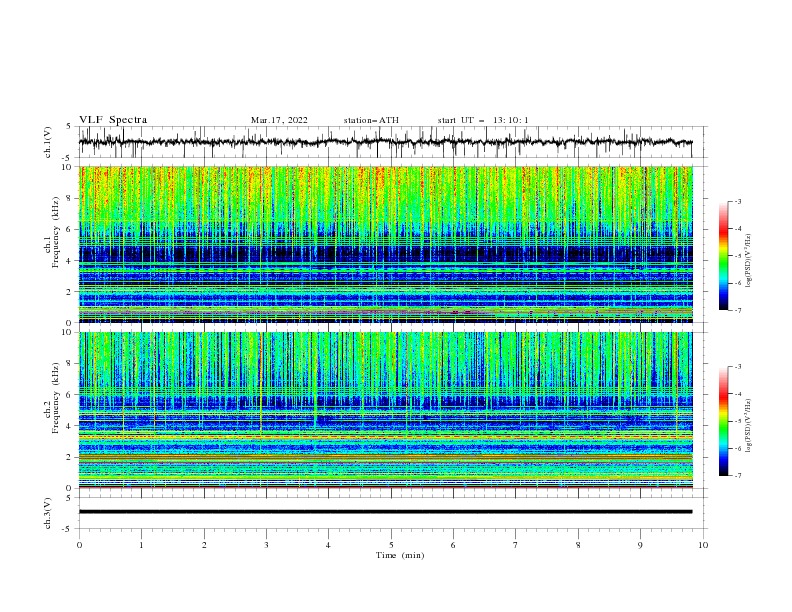Click time axis tick label "7"
This screenshot has width=792, height=612.
(516, 545)
